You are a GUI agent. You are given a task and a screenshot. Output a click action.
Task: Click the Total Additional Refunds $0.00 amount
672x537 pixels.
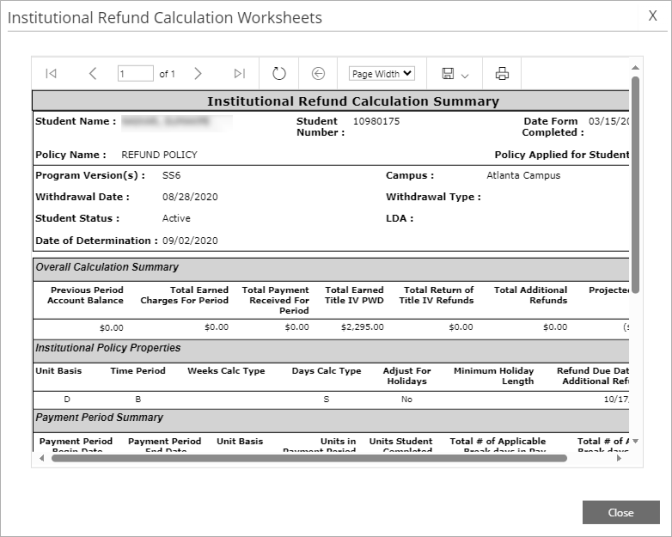(x=555, y=327)
